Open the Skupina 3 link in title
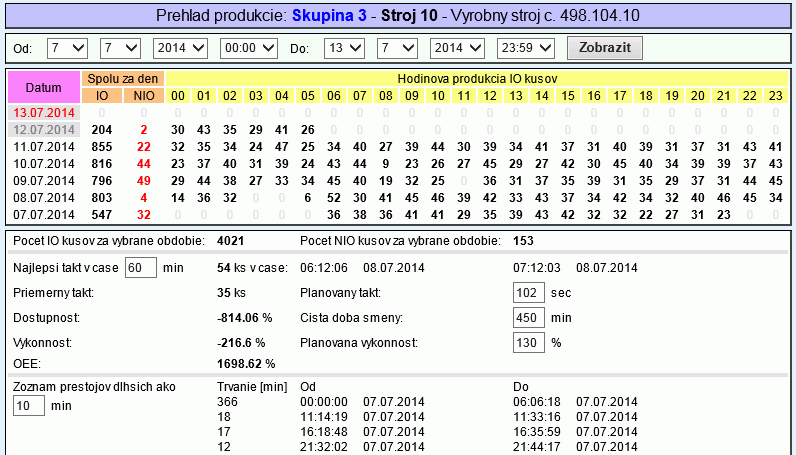Screen dimensions: 796x455 [x=329, y=16]
